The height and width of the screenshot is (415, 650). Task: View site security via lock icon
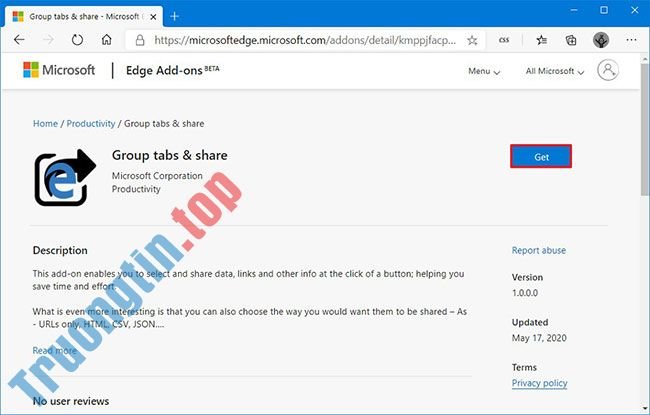[x=140, y=40]
